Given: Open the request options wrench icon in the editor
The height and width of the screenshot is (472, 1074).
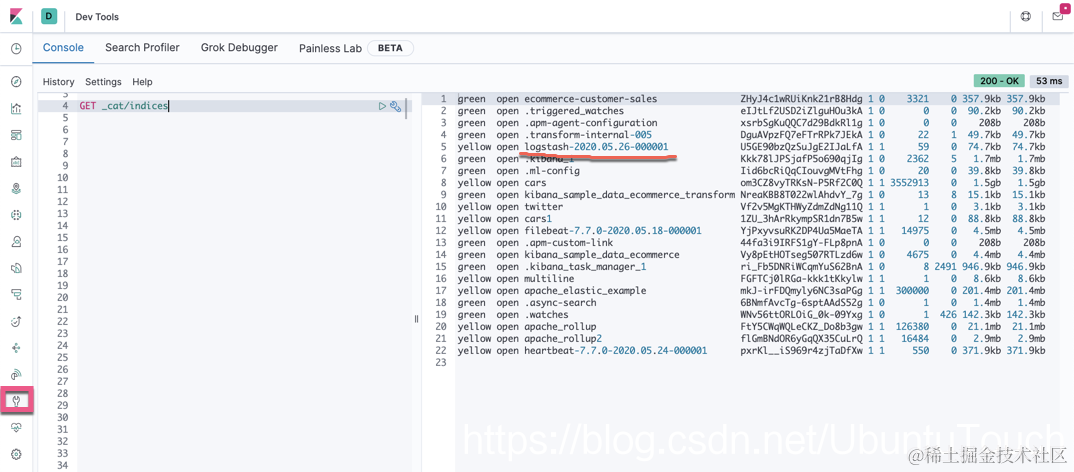Looking at the screenshot, I should pos(395,106).
